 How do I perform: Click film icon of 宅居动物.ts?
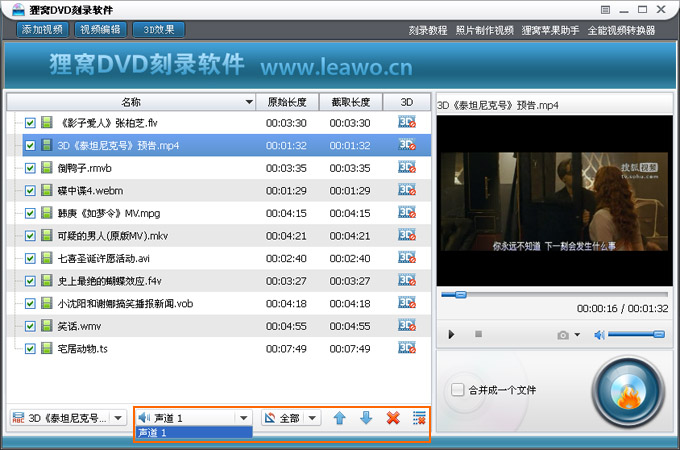click(x=47, y=348)
